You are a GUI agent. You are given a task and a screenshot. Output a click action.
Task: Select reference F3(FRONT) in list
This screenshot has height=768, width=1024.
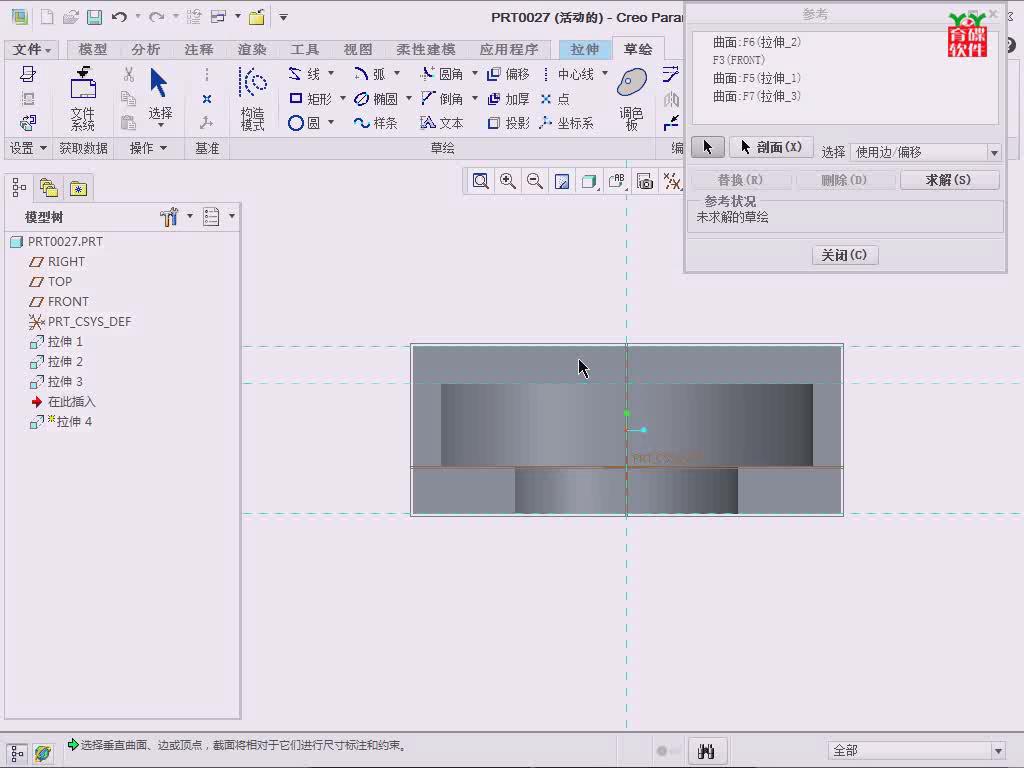coord(739,60)
